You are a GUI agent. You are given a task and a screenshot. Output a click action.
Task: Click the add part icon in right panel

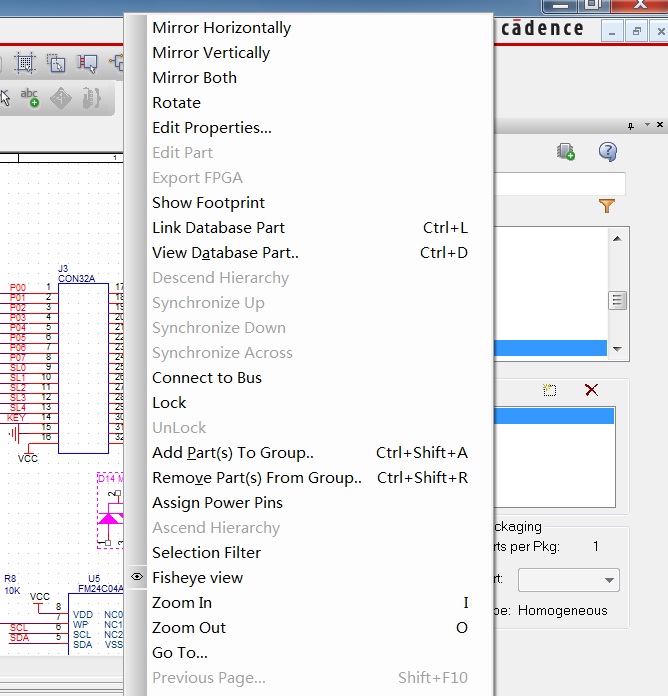pyautogui.click(x=566, y=152)
